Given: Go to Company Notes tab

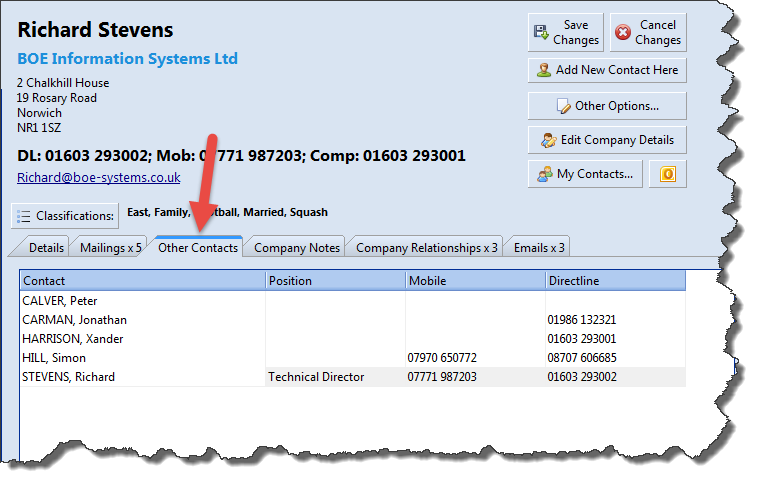Looking at the screenshot, I should 297,247.
